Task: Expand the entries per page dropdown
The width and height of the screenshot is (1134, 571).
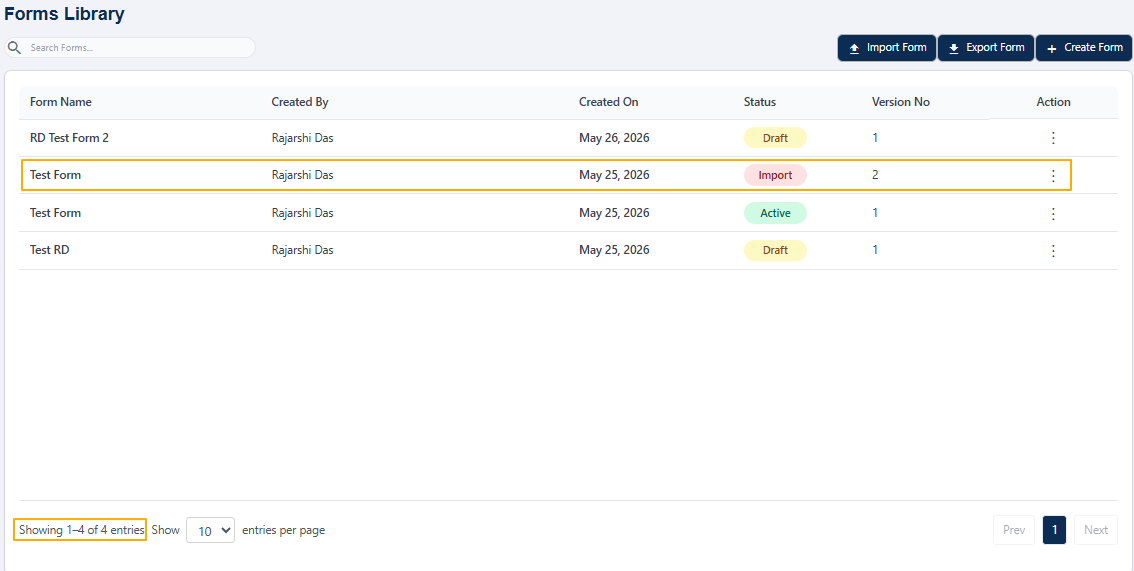Action: [210, 530]
